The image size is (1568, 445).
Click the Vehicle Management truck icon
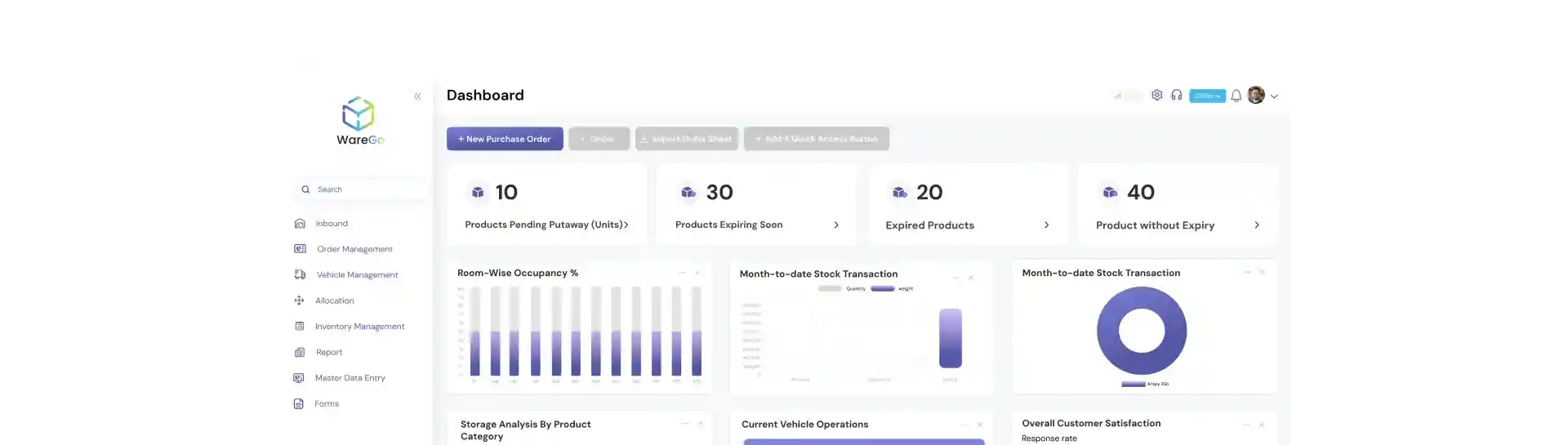pos(300,275)
